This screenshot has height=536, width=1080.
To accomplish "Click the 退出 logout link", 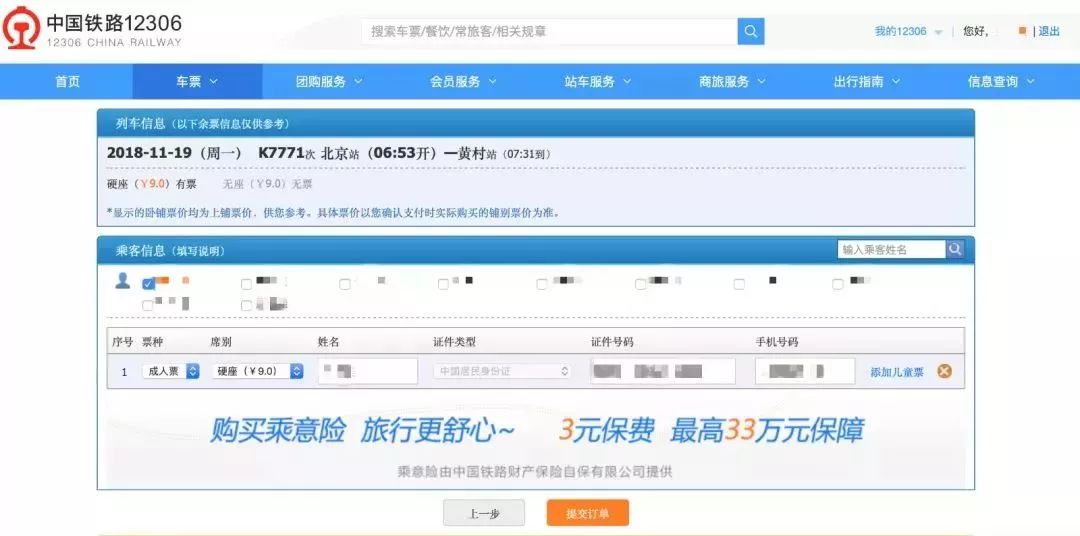I will (1049, 32).
